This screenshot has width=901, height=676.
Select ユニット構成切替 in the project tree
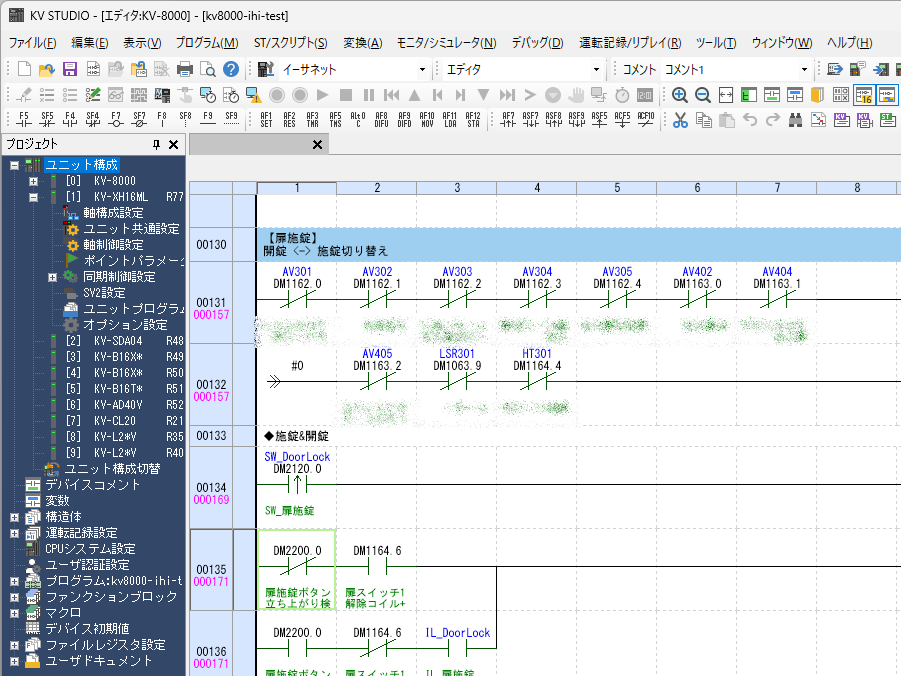click(112, 469)
